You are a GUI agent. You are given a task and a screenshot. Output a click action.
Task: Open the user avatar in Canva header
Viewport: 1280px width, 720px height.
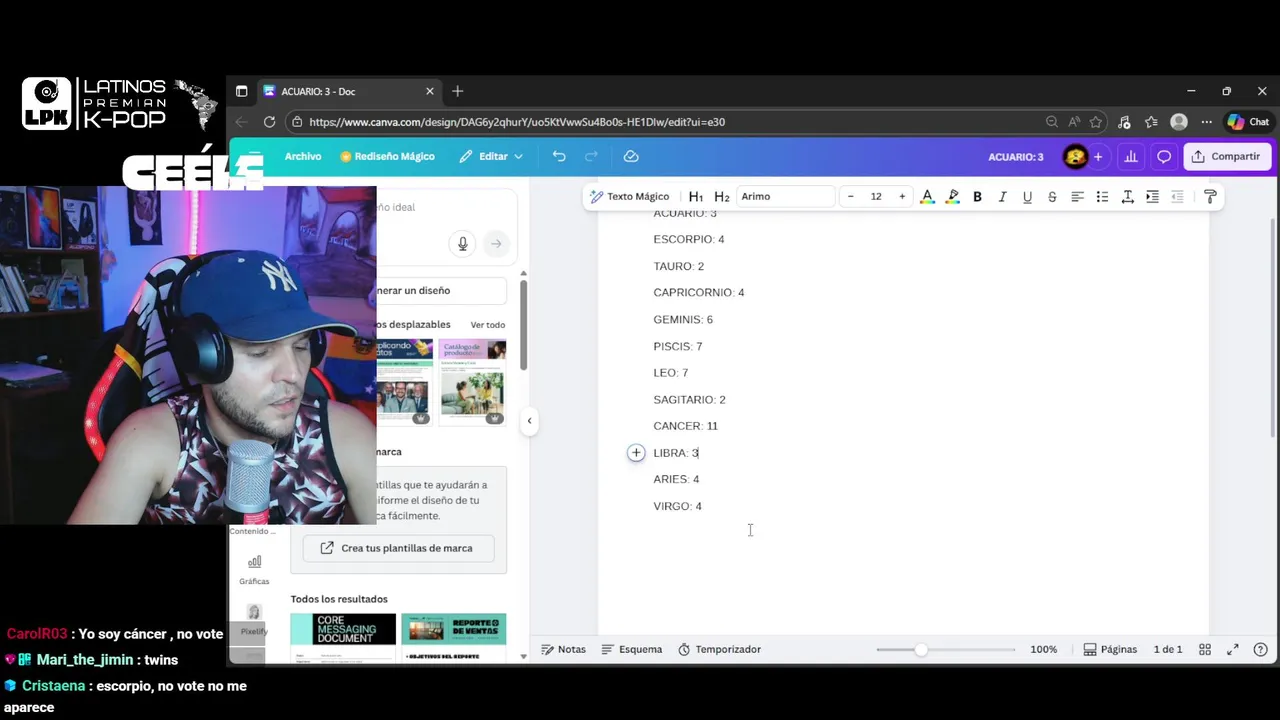pos(1075,156)
